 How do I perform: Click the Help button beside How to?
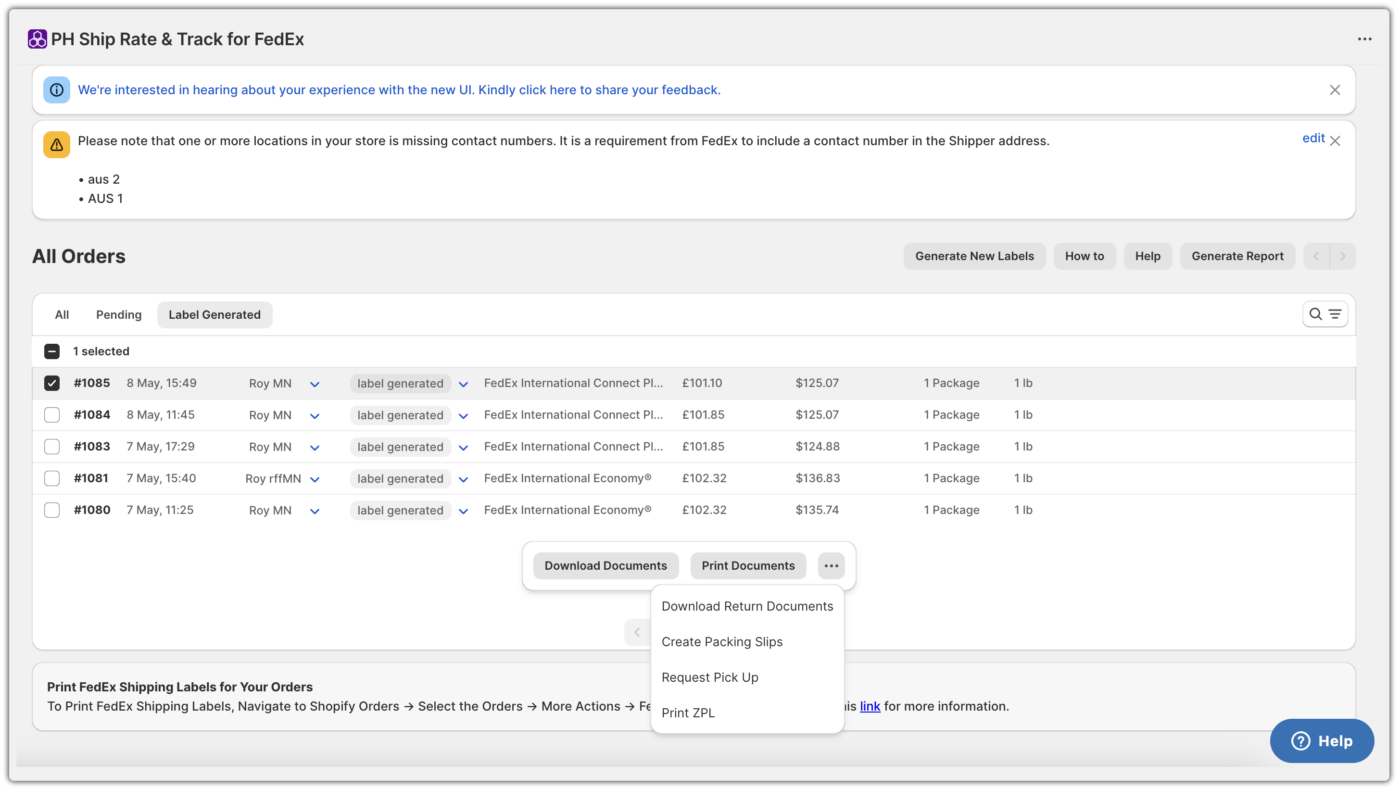pyautogui.click(x=1147, y=256)
